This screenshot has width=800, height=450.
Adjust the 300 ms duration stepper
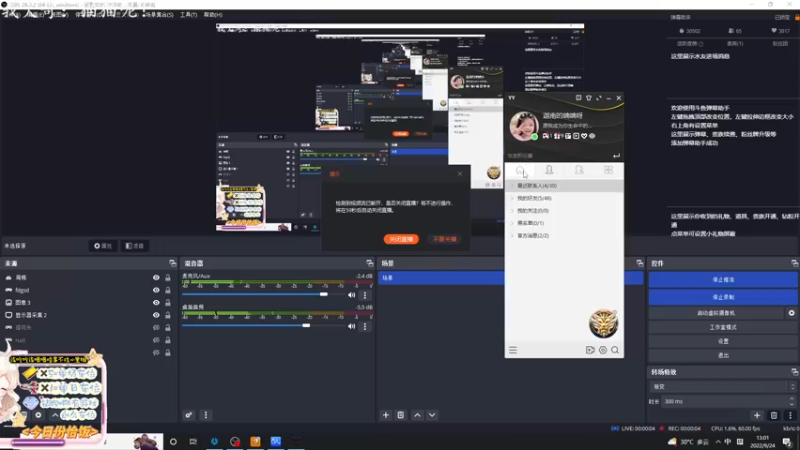coord(791,402)
